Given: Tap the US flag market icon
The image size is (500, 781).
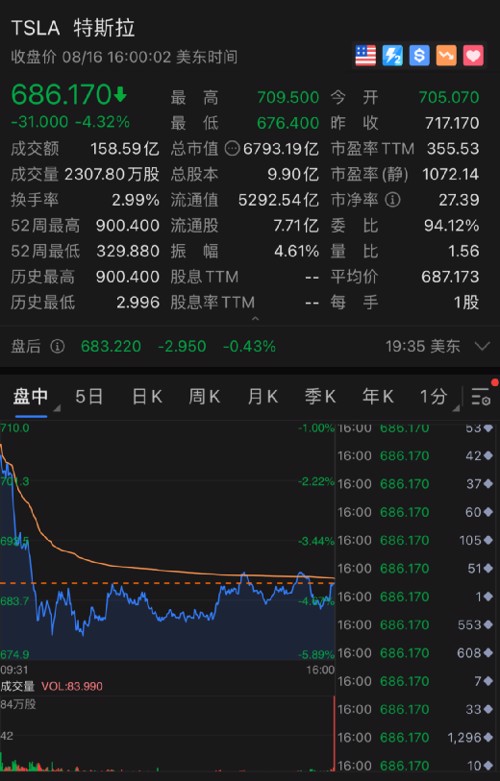Looking at the screenshot, I should [366, 55].
